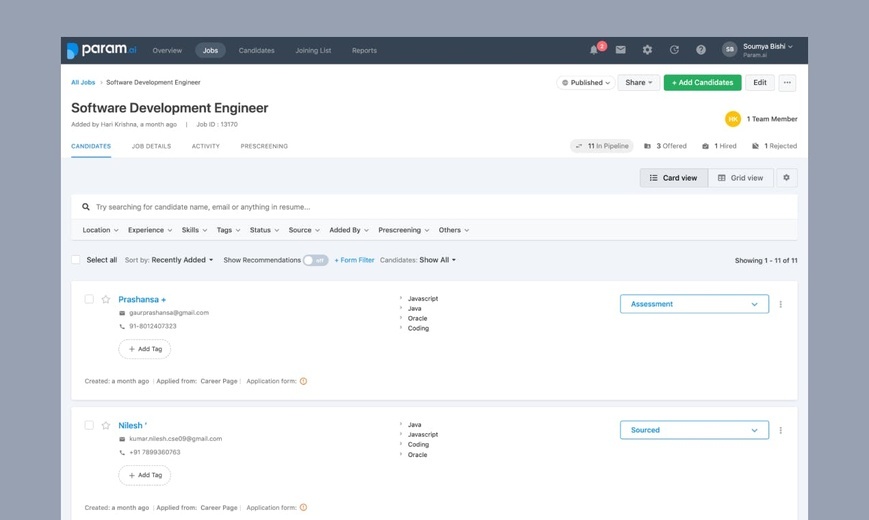Click the HK team member avatar
Screen dimensions: 869x520
733,119
